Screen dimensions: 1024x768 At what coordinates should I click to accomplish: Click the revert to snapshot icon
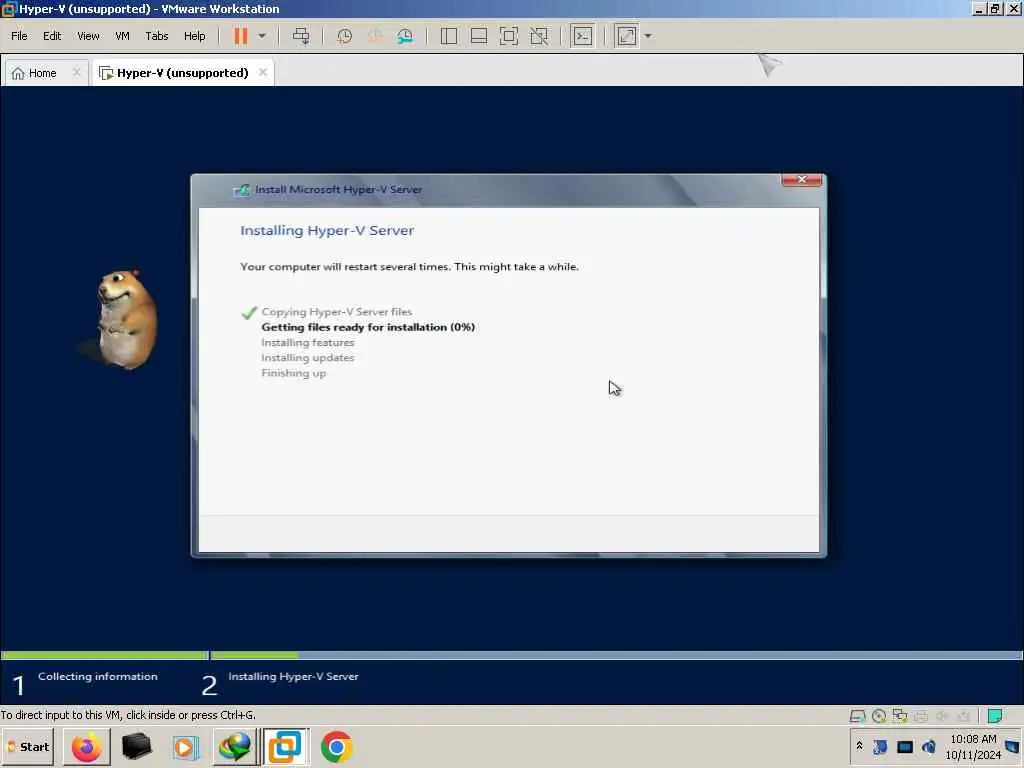[x=375, y=36]
